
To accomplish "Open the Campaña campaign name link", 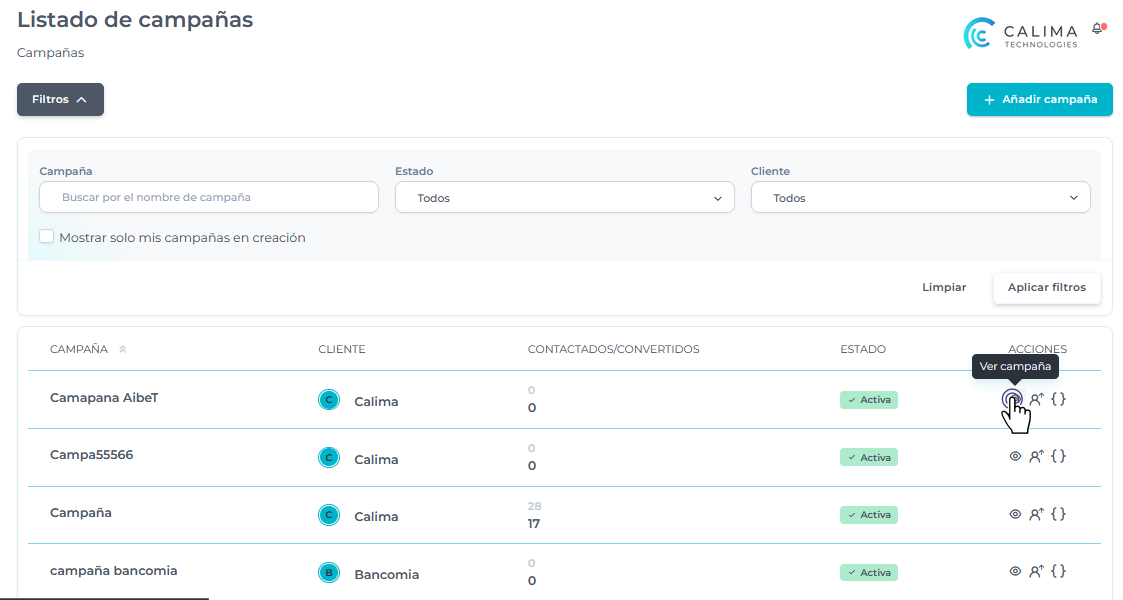I will click(81, 513).
